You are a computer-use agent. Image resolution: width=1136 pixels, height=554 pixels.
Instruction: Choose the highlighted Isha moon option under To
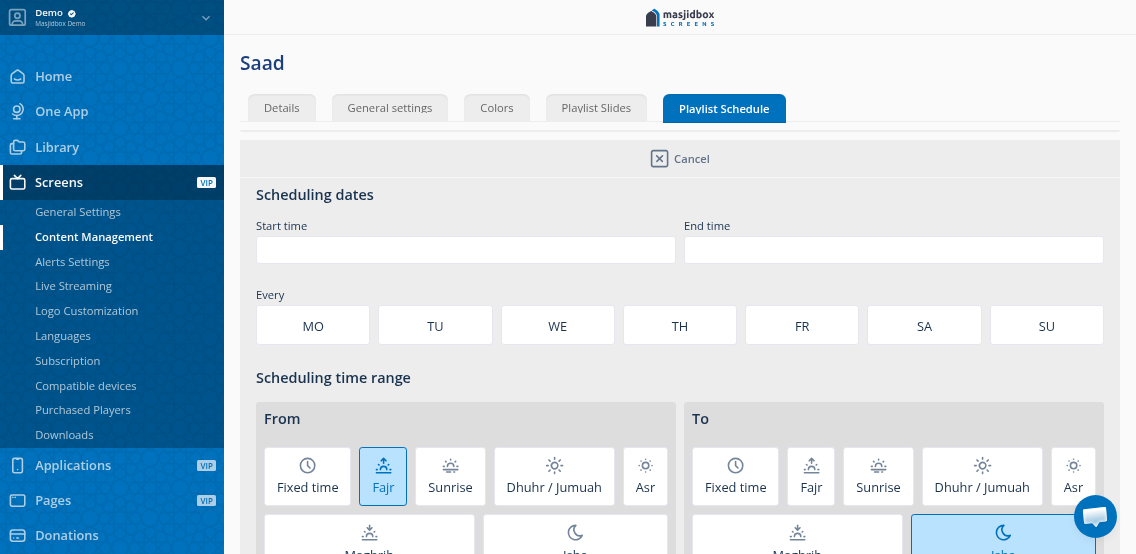1003,534
